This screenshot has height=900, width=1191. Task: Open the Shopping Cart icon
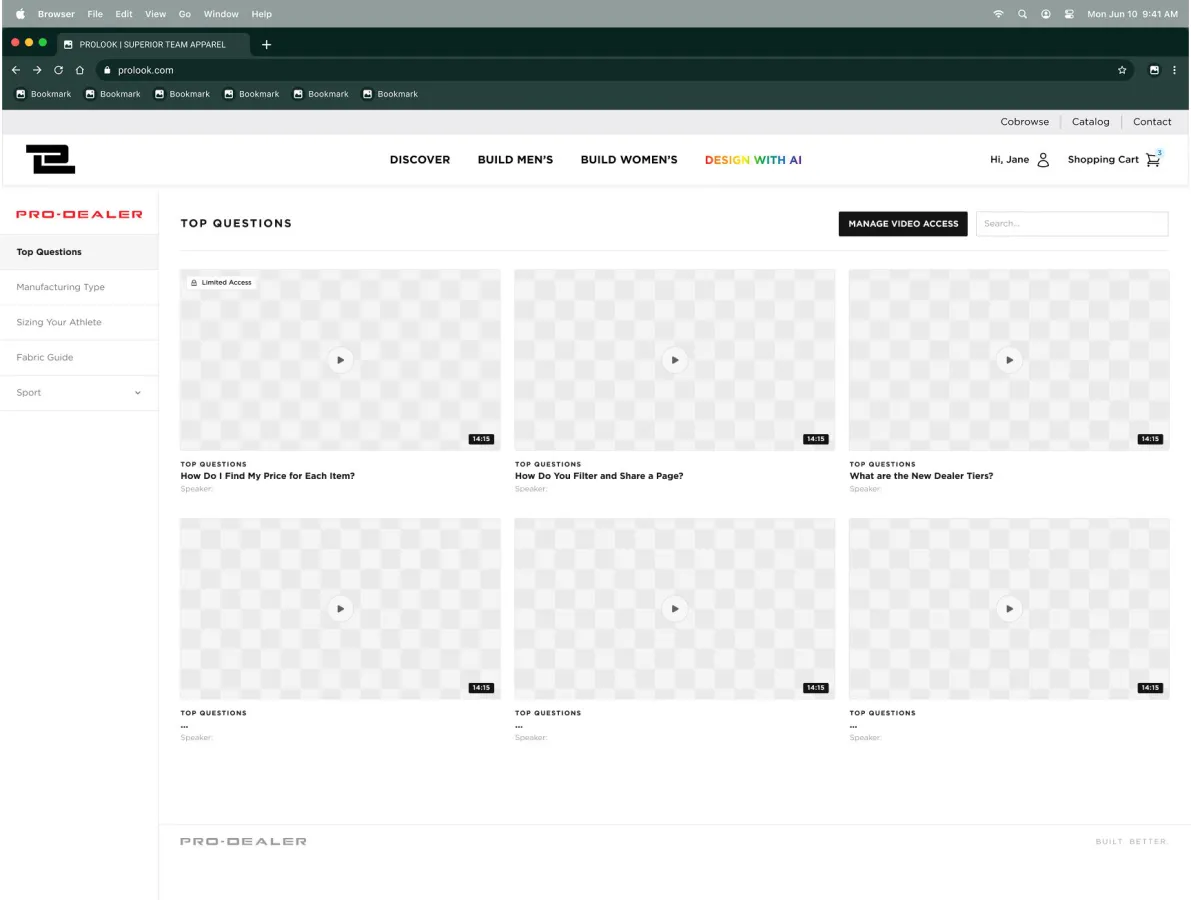click(x=1153, y=159)
